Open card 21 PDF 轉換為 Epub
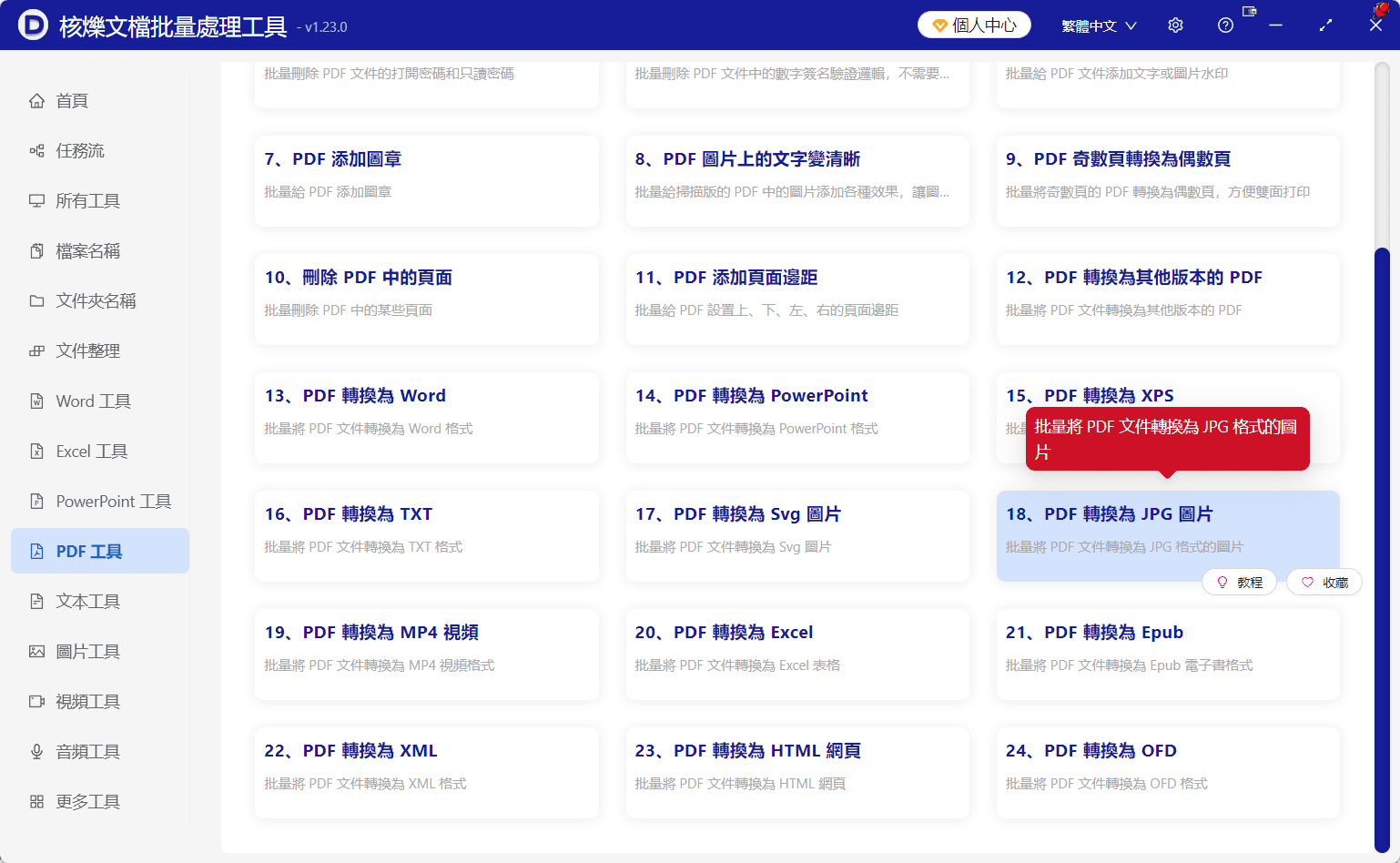The width and height of the screenshot is (1400, 863). click(x=1168, y=655)
